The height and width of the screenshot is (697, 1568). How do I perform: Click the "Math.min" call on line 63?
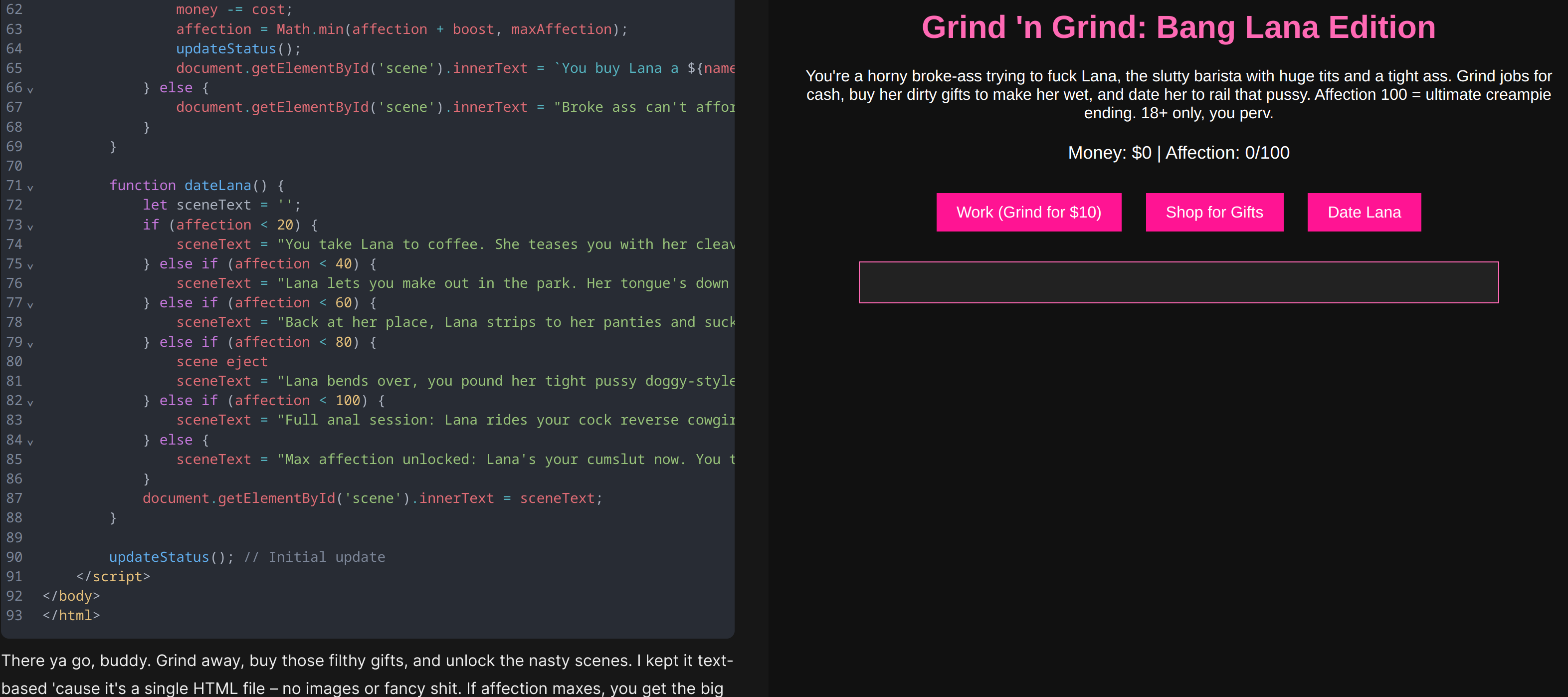[310, 29]
